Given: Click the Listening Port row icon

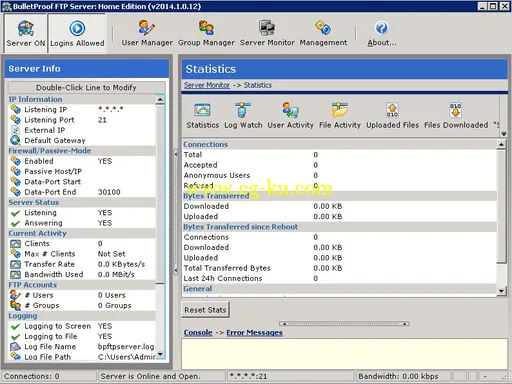Looking at the screenshot, I should 15,120.
